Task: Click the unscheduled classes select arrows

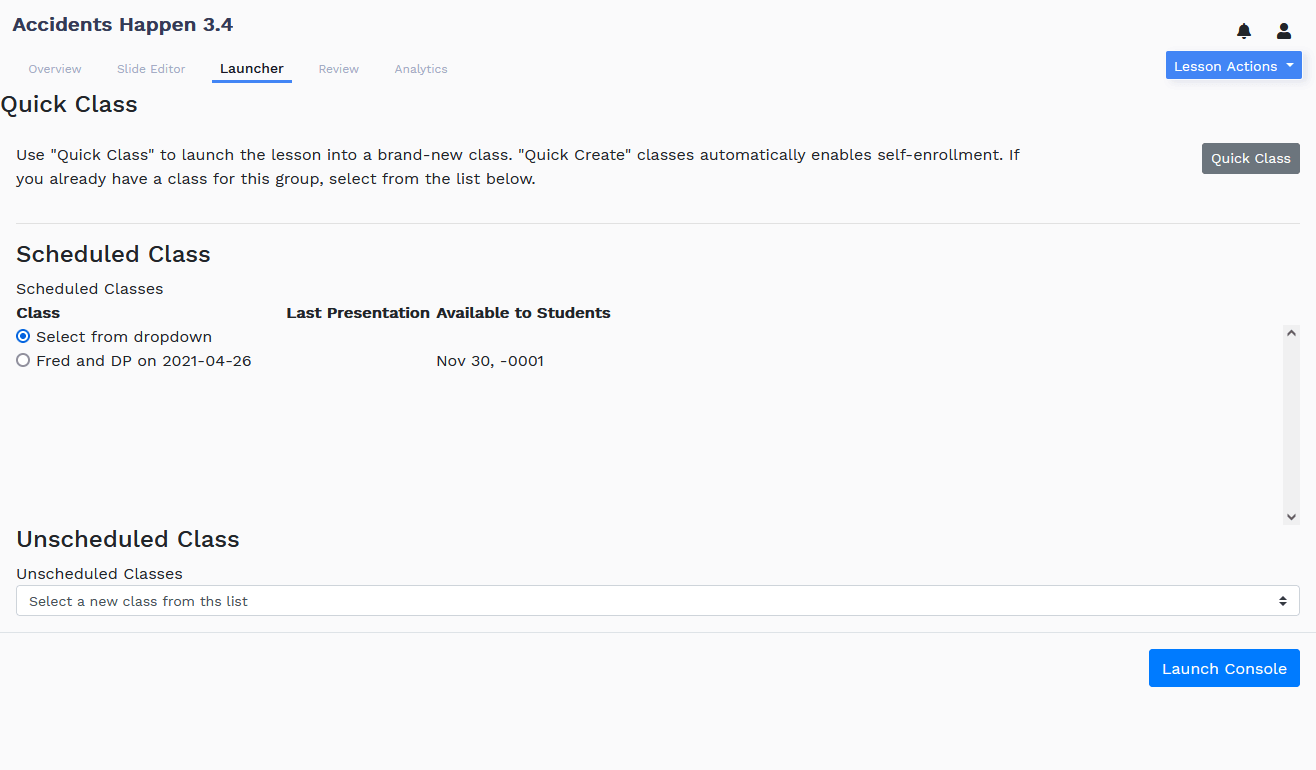Action: (1283, 601)
